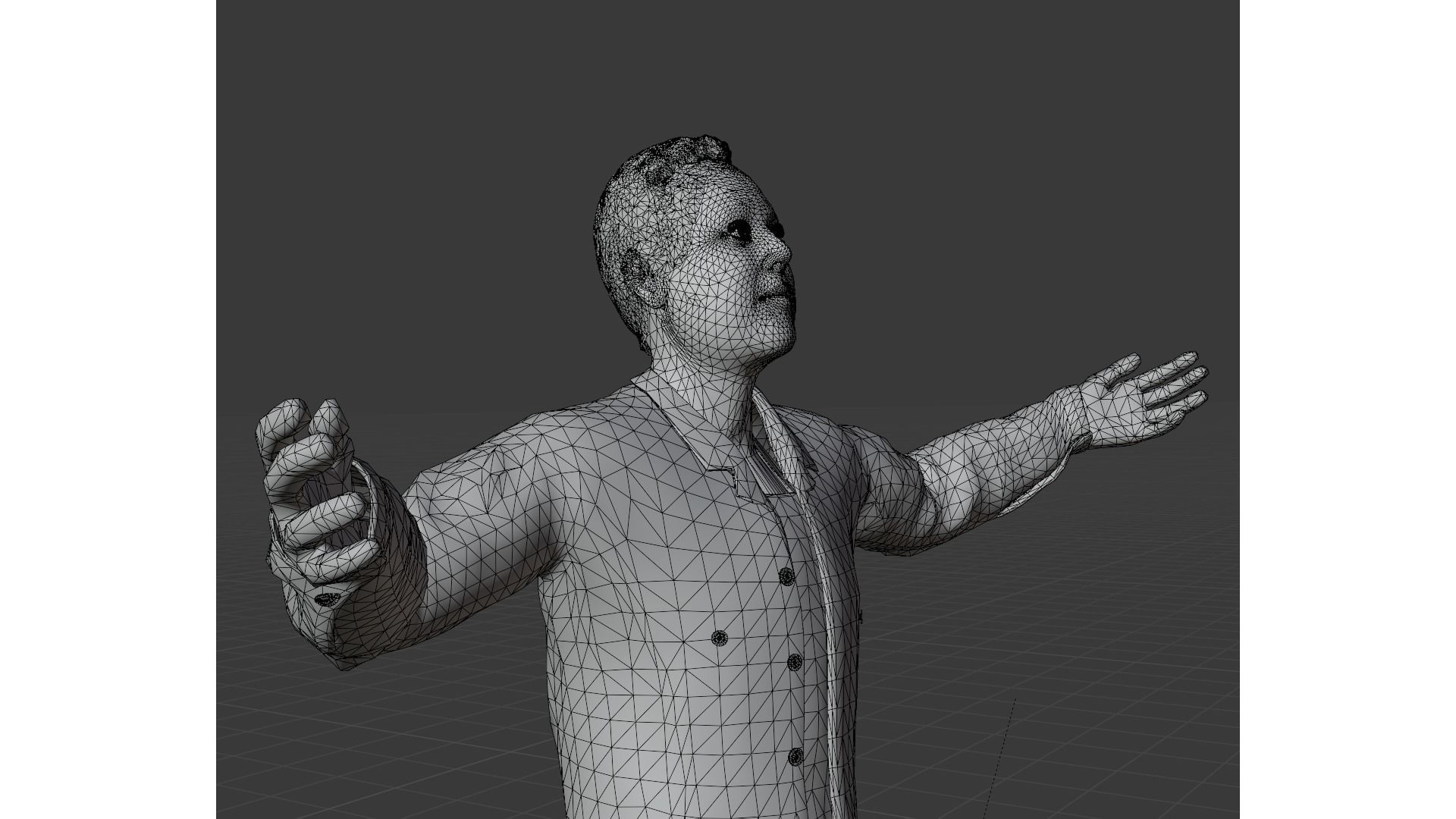Click the shirt button offset toward the chest

(719, 639)
